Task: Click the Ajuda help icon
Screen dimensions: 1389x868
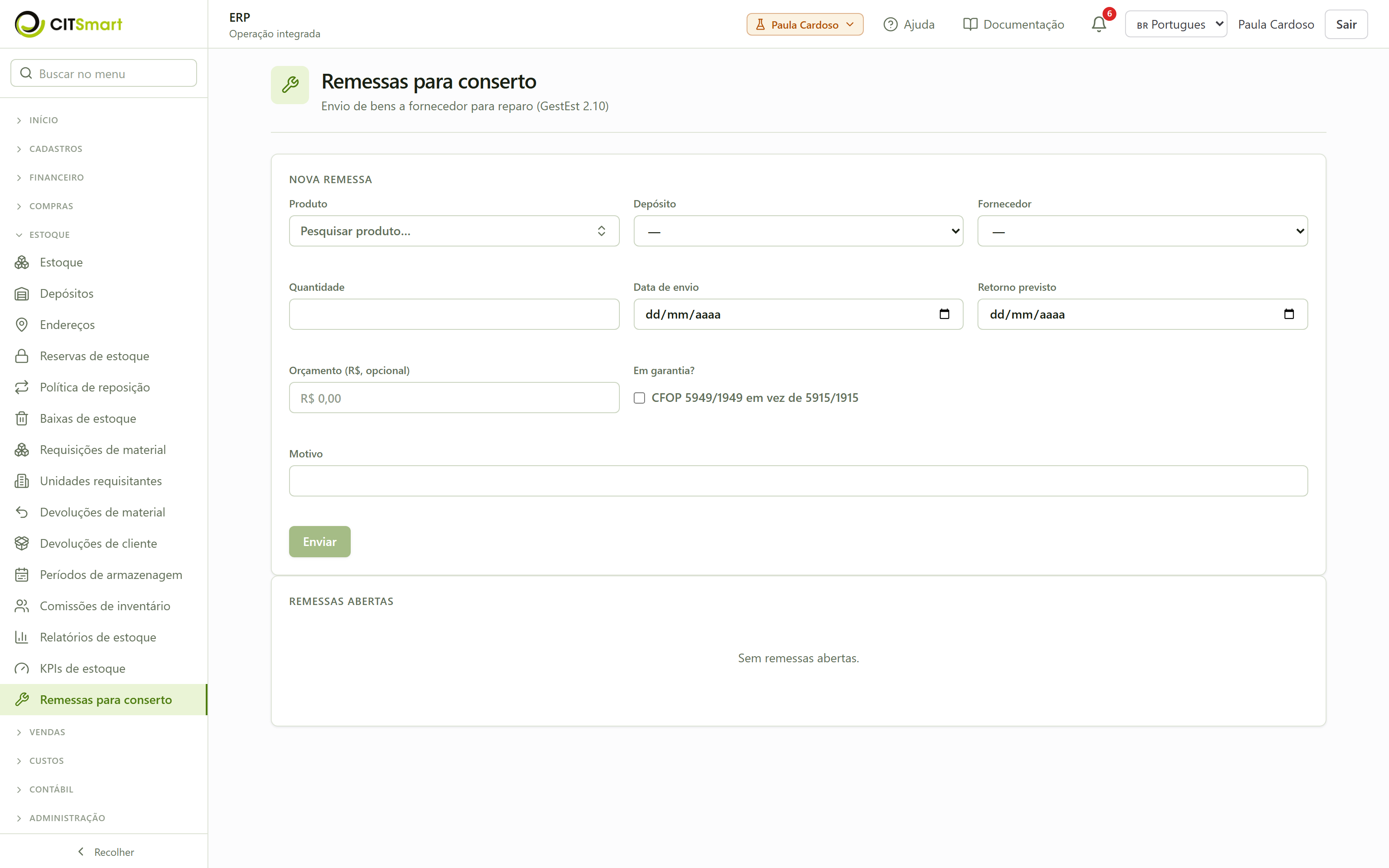Action: point(890,24)
